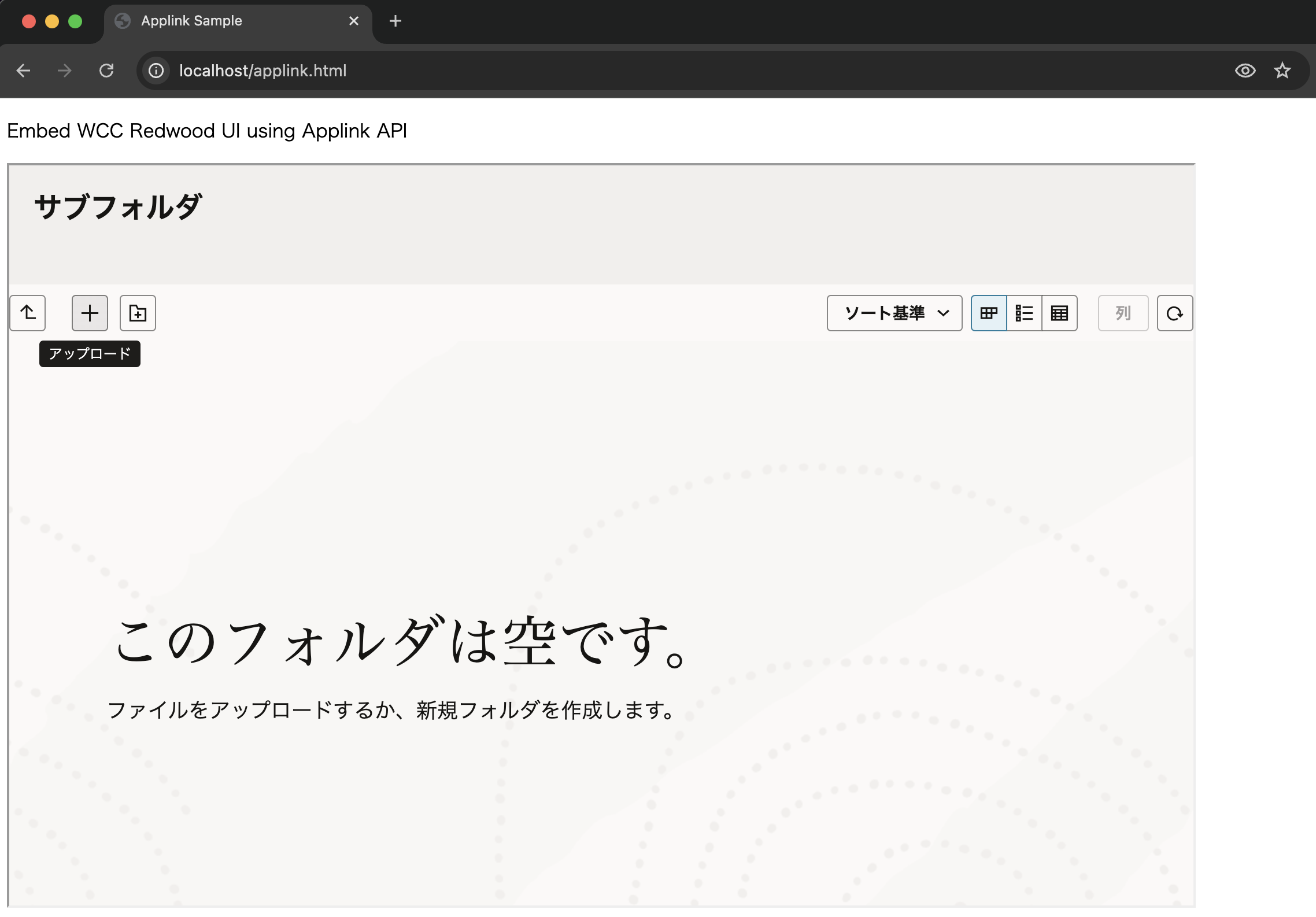Navigate back using the browser arrow
This screenshot has width=1316, height=917.
pos(23,71)
